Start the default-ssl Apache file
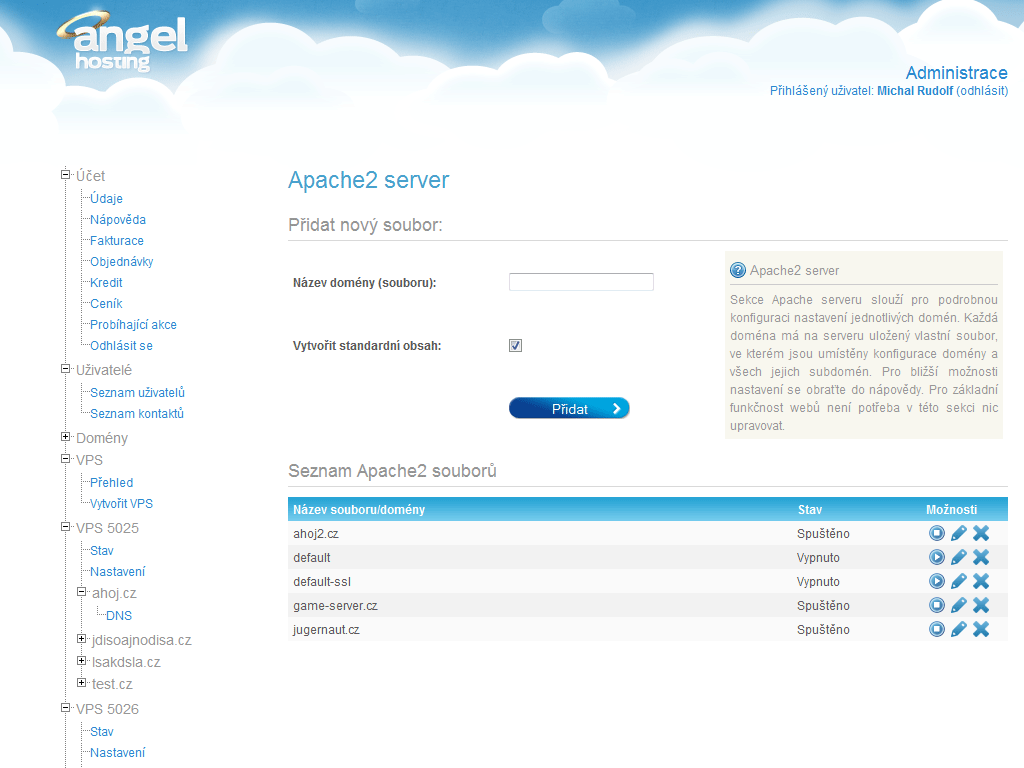1024x768 pixels. [937, 581]
